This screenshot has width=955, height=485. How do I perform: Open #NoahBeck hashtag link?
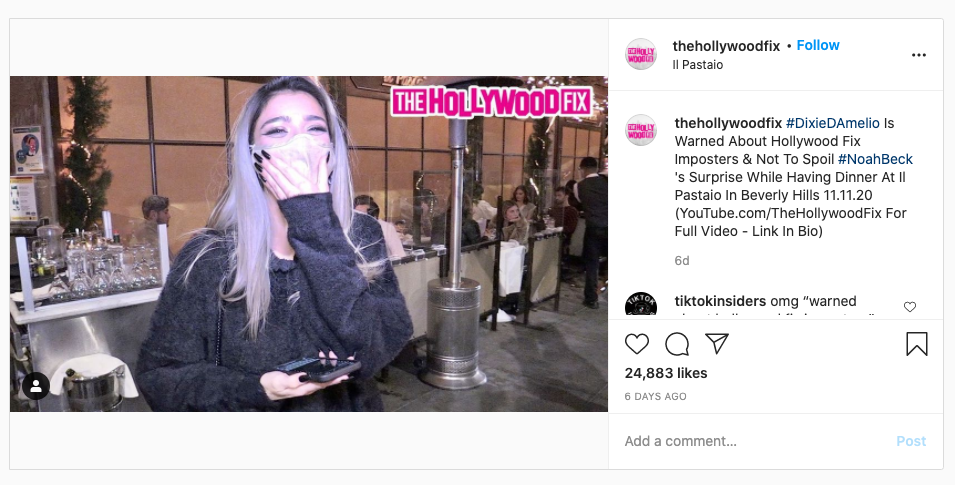tap(875, 159)
